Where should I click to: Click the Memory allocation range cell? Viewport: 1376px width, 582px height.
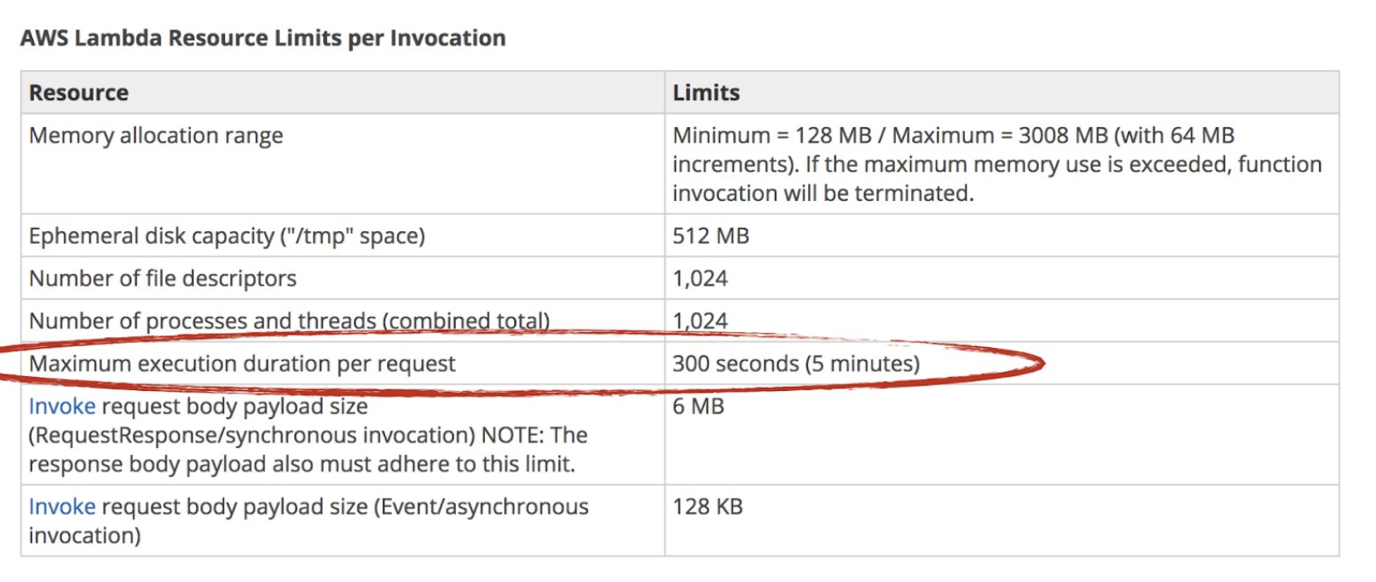[x=156, y=136]
